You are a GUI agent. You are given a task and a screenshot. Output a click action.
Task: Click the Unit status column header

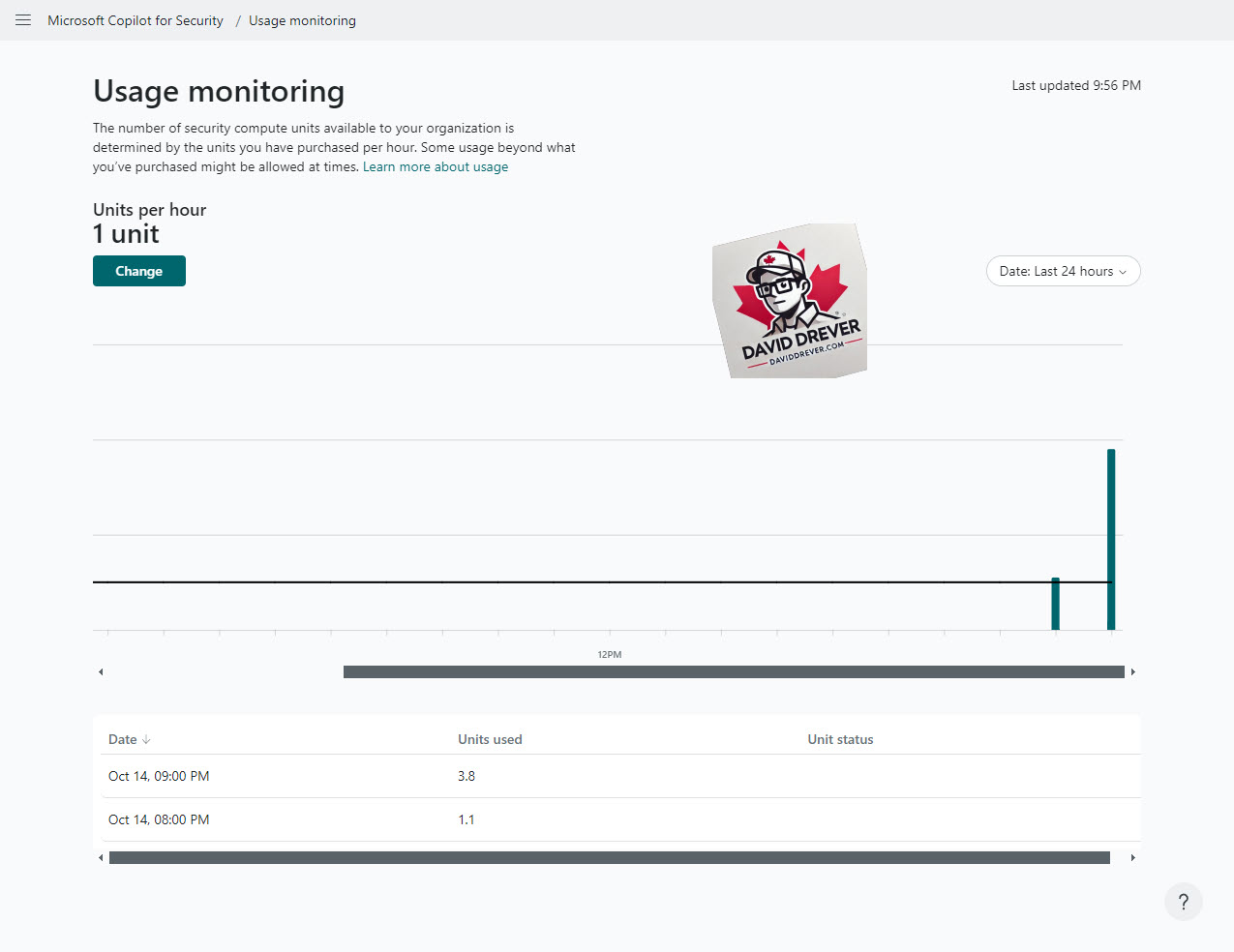(x=840, y=739)
